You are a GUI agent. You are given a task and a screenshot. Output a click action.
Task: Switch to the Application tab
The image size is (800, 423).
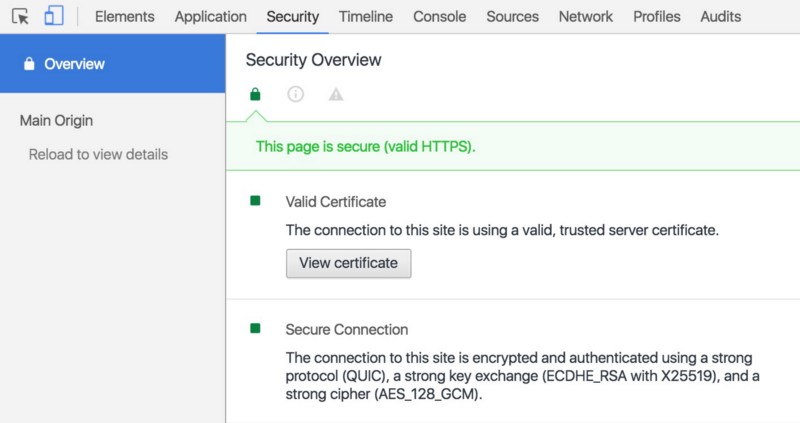coord(210,16)
